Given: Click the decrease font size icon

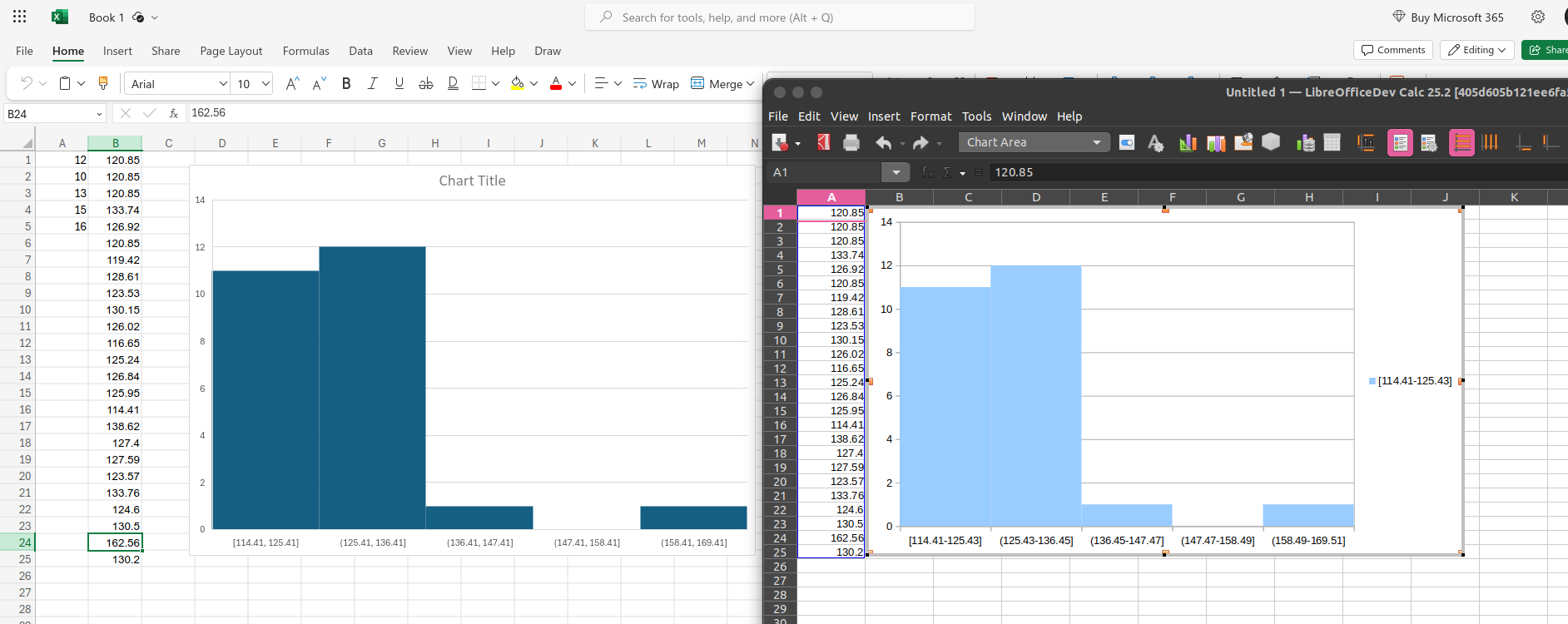Looking at the screenshot, I should (x=320, y=83).
